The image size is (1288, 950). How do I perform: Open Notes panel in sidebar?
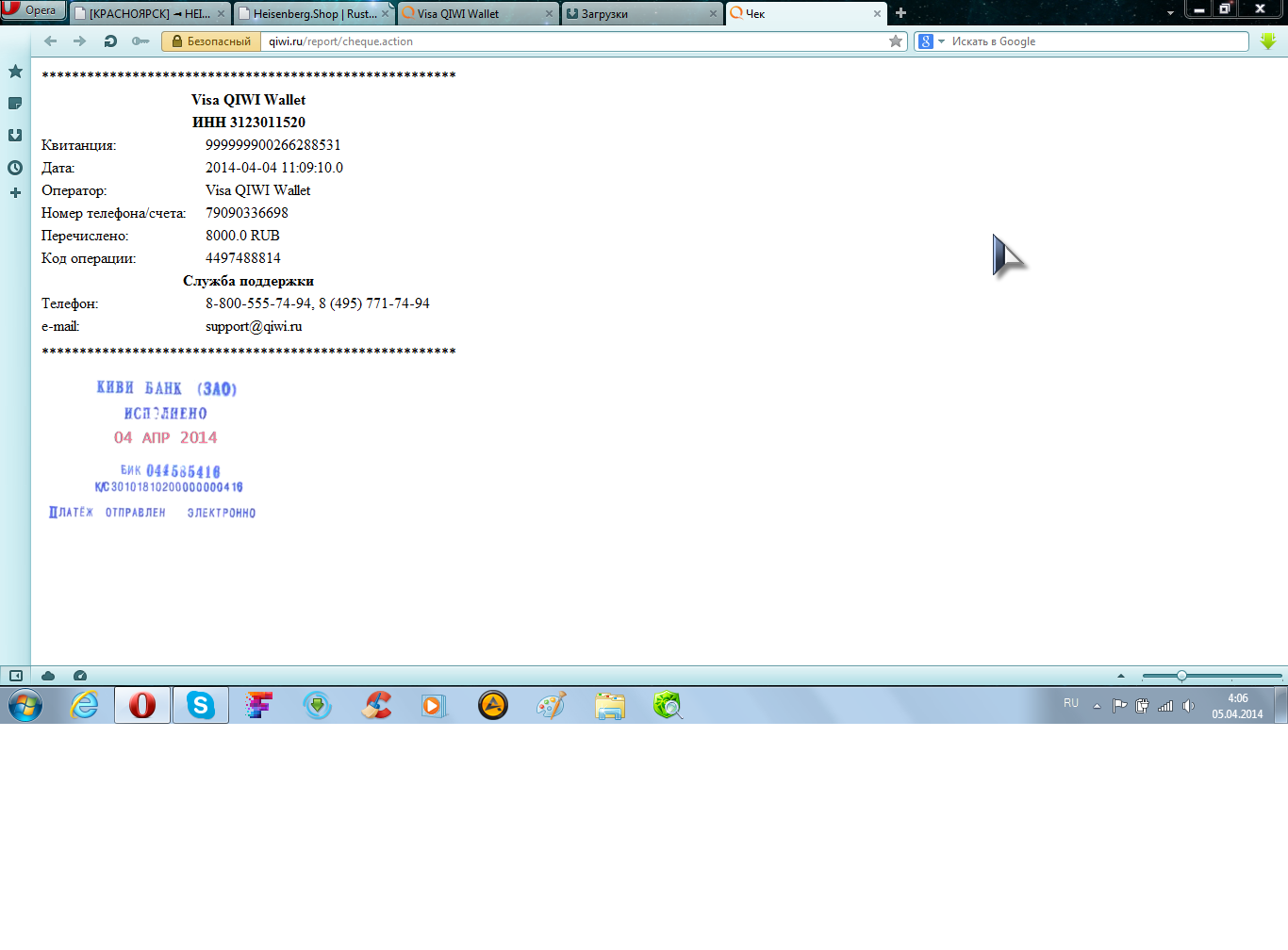15,104
